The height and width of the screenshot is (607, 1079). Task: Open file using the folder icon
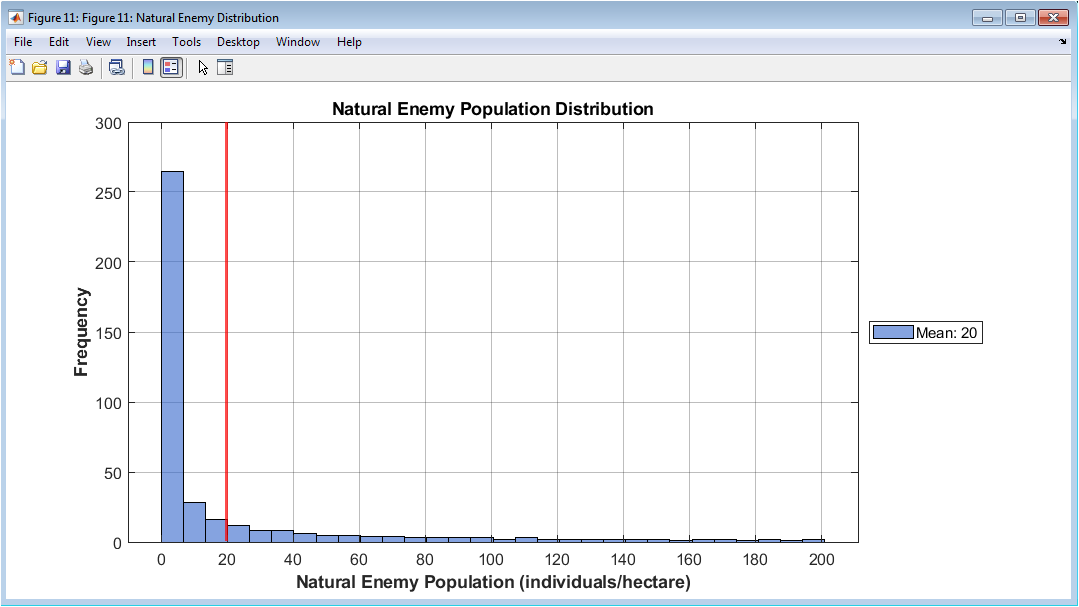point(40,67)
